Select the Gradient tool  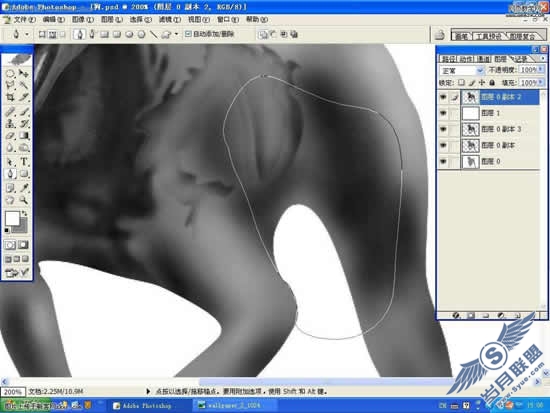pyautogui.click(x=24, y=136)
